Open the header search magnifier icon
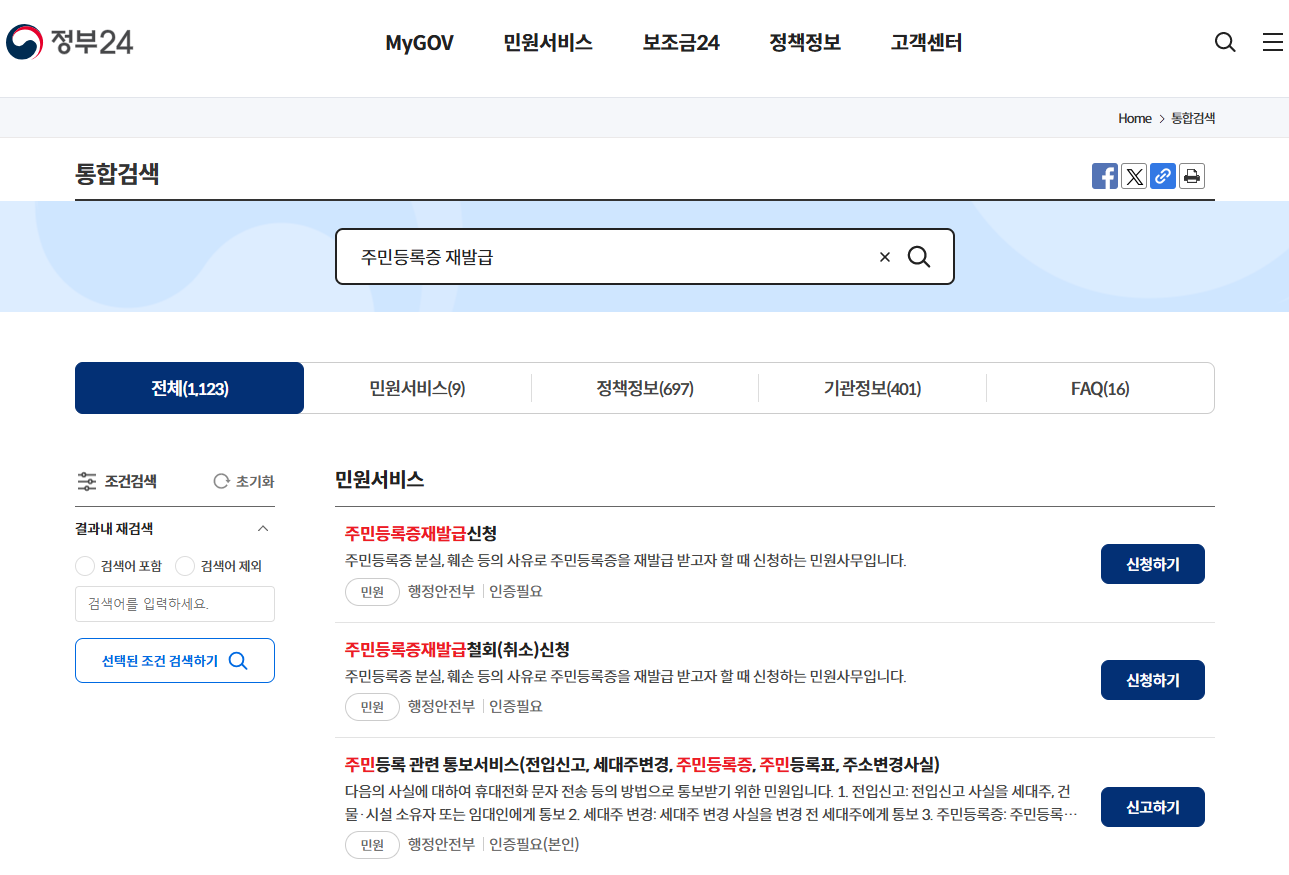The width and height of the screenshot is (1289, 875). (x=1225, y=42)
